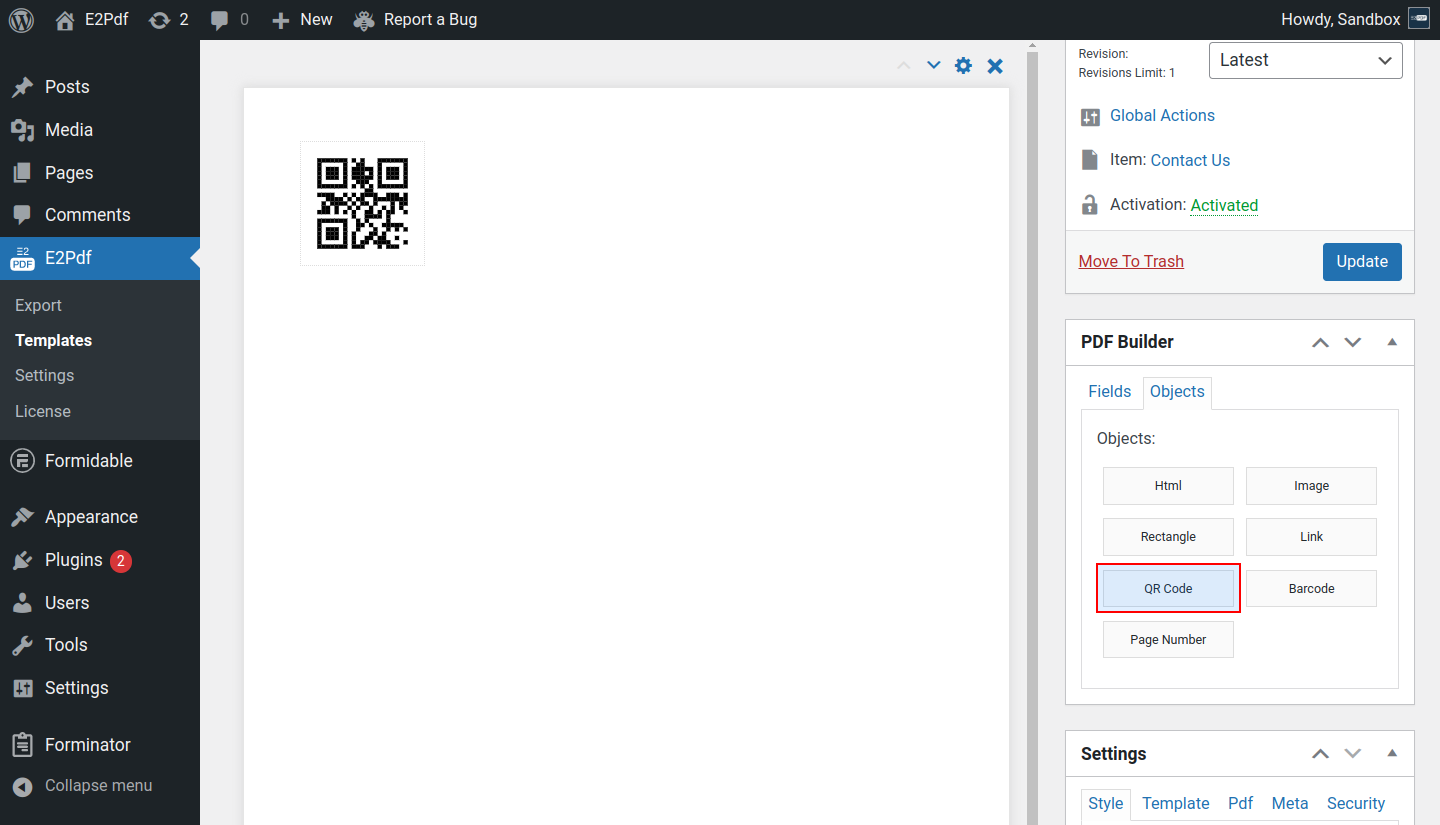This screenshot has width=1440, height=825.
Task: Open comments bubble in admin bar
Action: click(x=220, y=20)
